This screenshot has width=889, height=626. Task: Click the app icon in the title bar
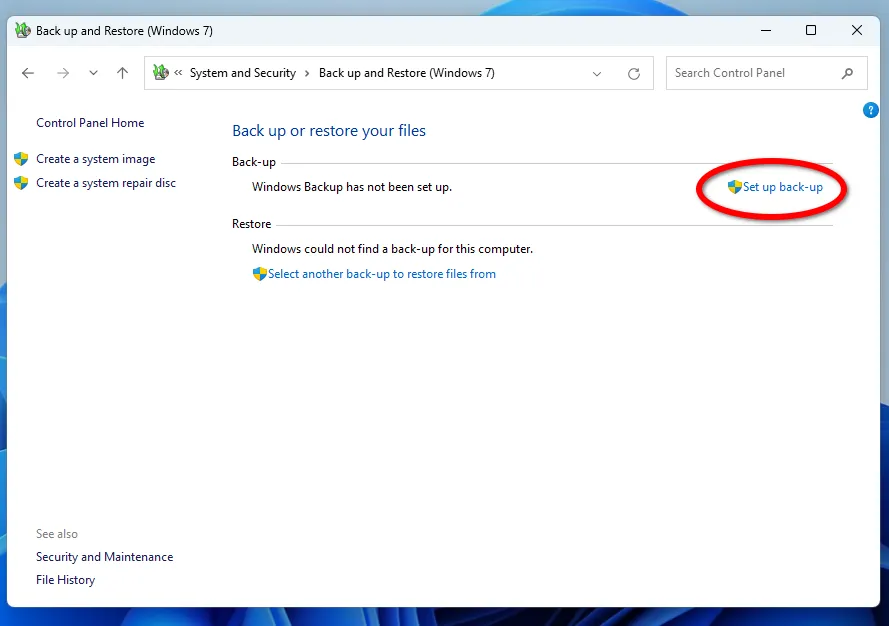click(22, 30)
